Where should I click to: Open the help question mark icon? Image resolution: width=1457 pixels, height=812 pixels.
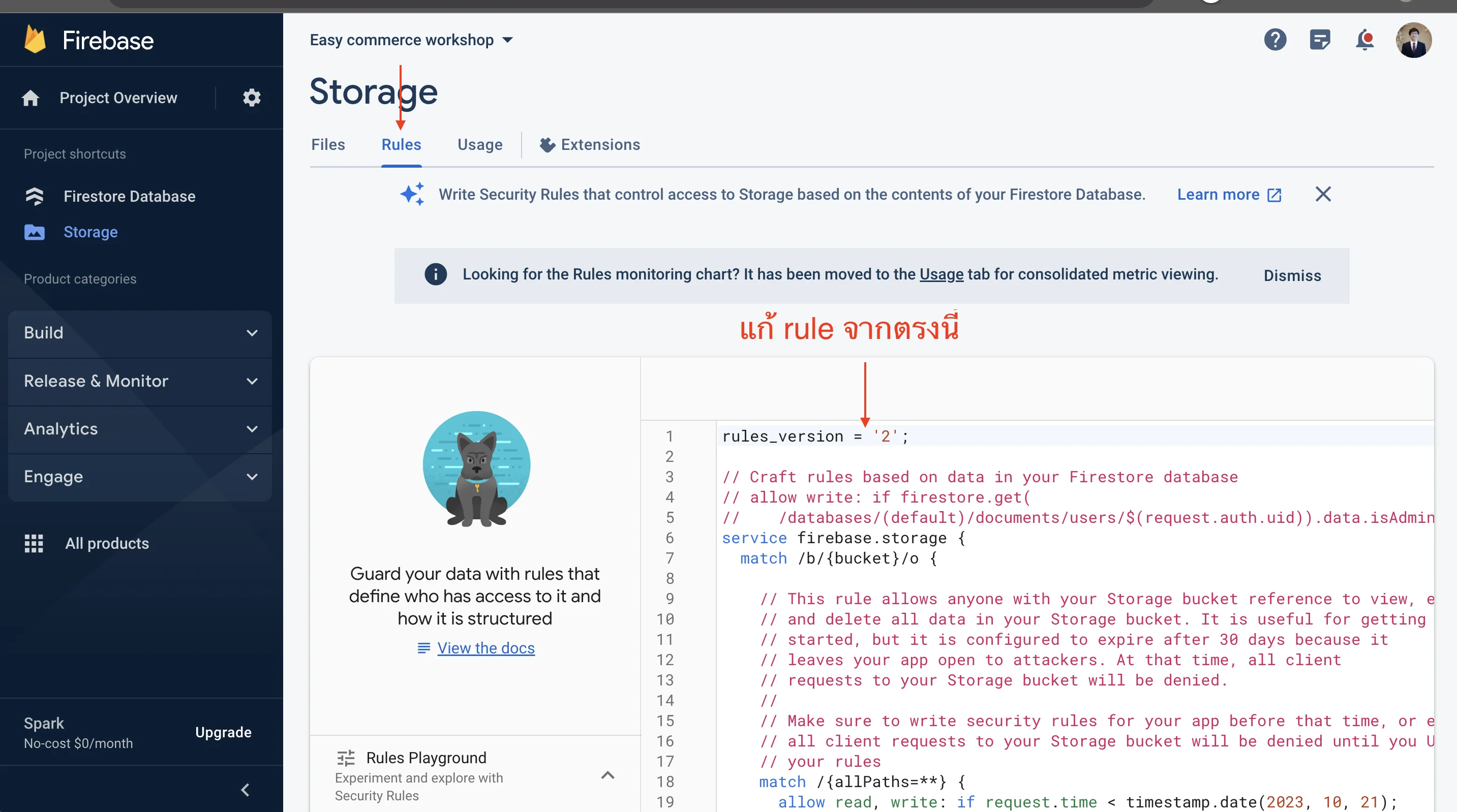1275,40
